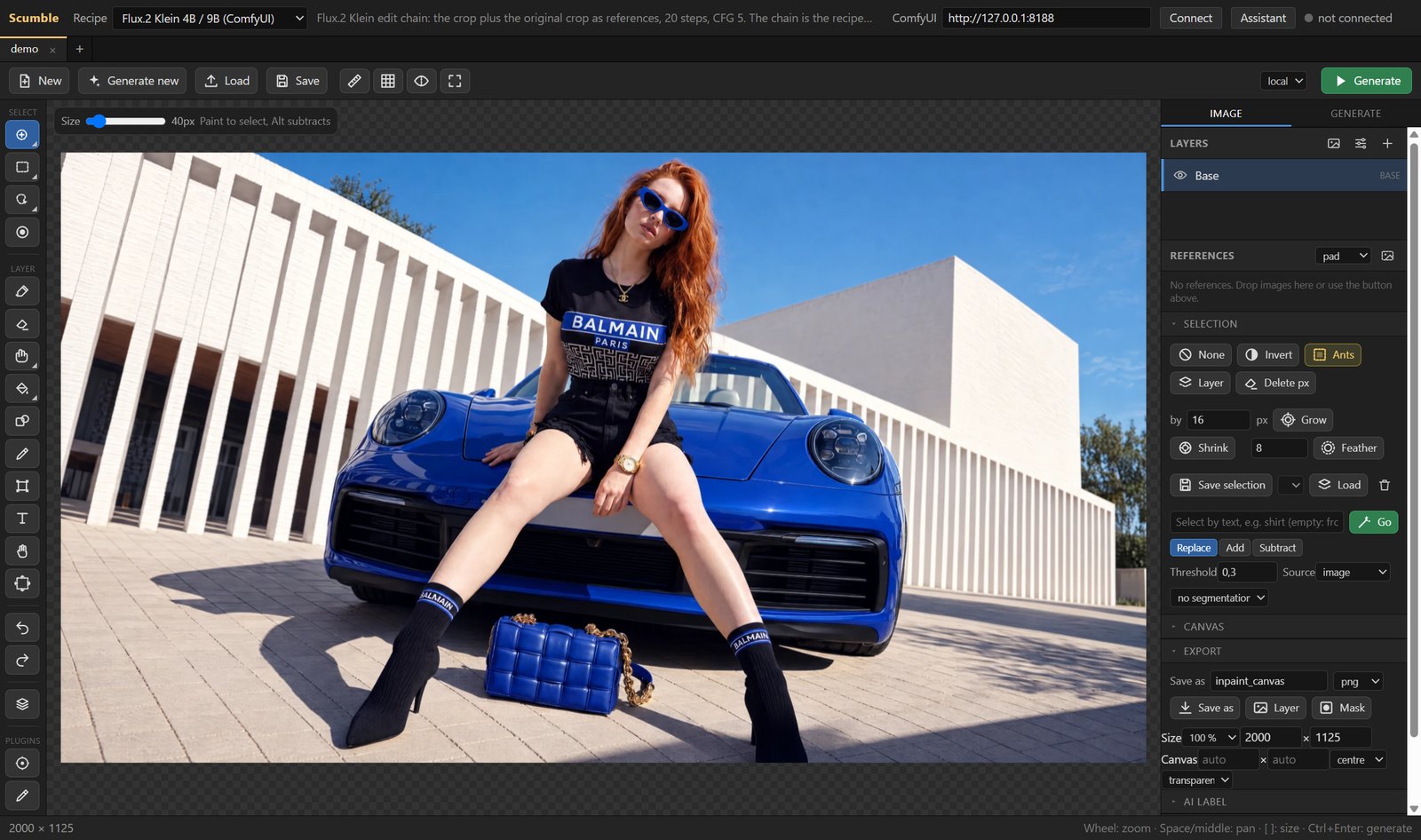Click the Invert selection button

coord(1268,355)
